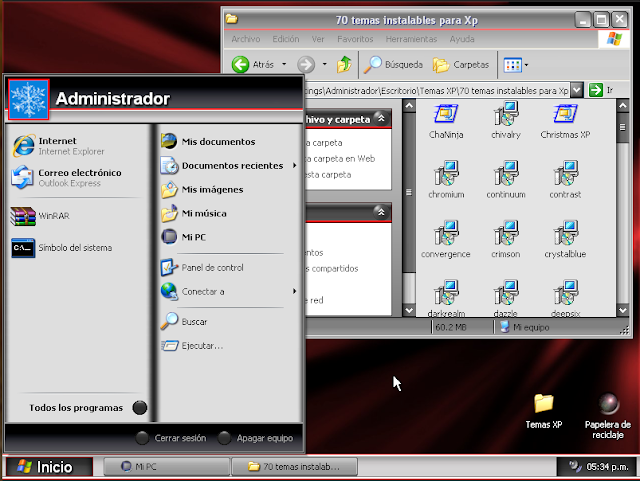Select the continuum theme installer
The width and height of the screenshot is (640, 481).
click(506, 180)
